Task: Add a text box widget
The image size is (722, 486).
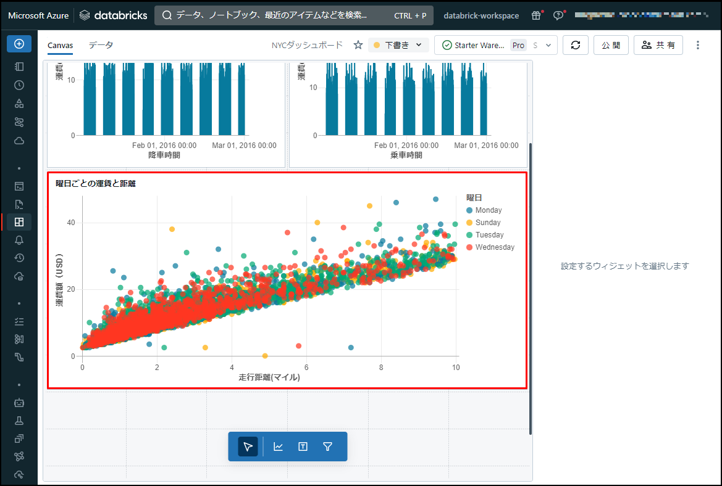Action: 303,446
